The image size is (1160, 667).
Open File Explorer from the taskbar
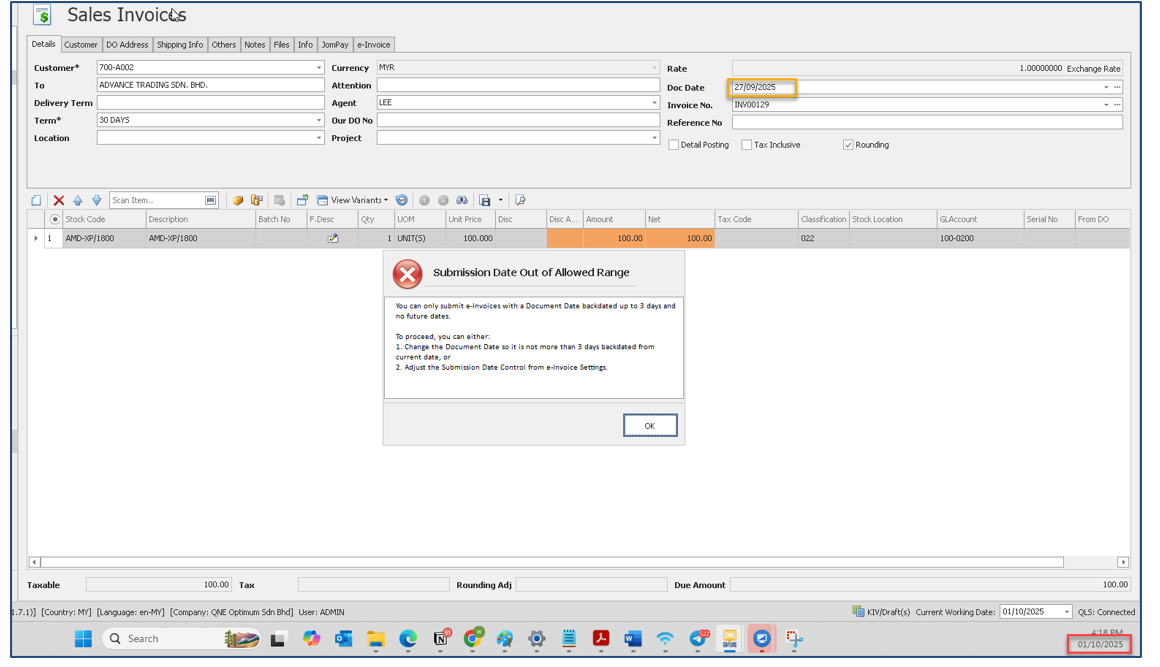click(376, 639)
